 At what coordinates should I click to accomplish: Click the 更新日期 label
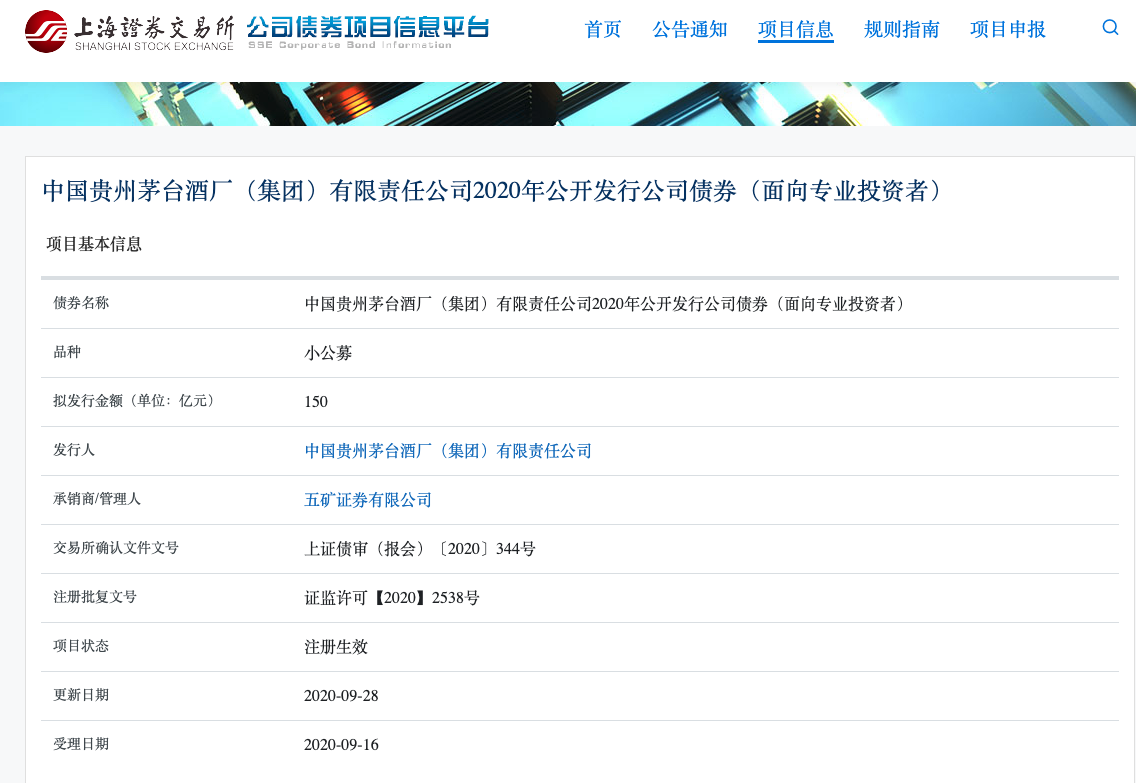click(81, 695)
